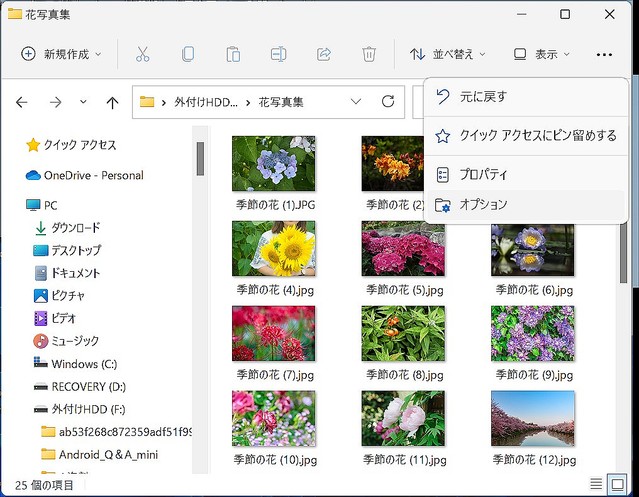Refresh the current folder view
The image size is (639, 497).
point(388,102)
